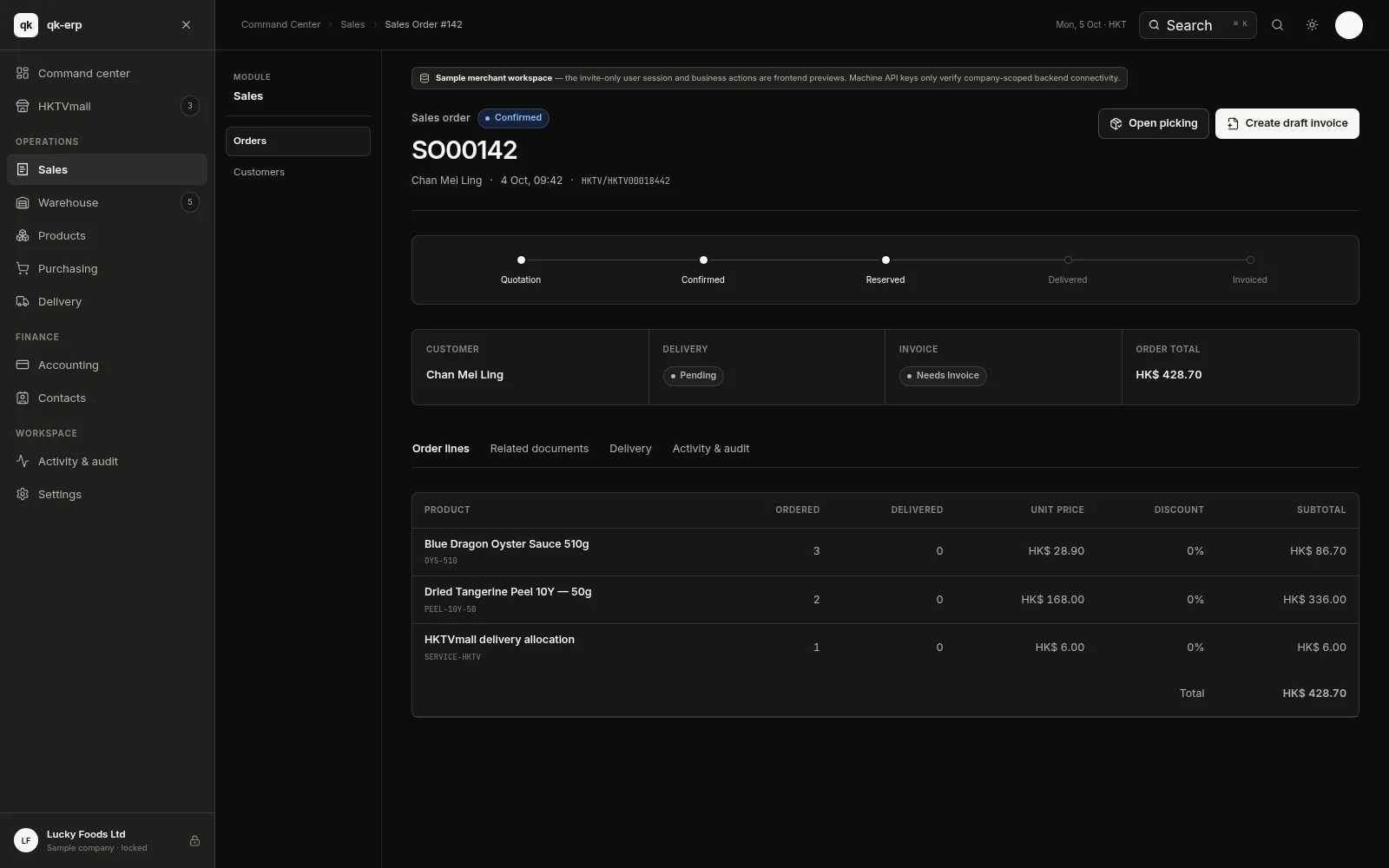The width and height of the screenshot is (1389, 868).
Task: Close the sidebar with the X icon
Action: tap(186, 25)
